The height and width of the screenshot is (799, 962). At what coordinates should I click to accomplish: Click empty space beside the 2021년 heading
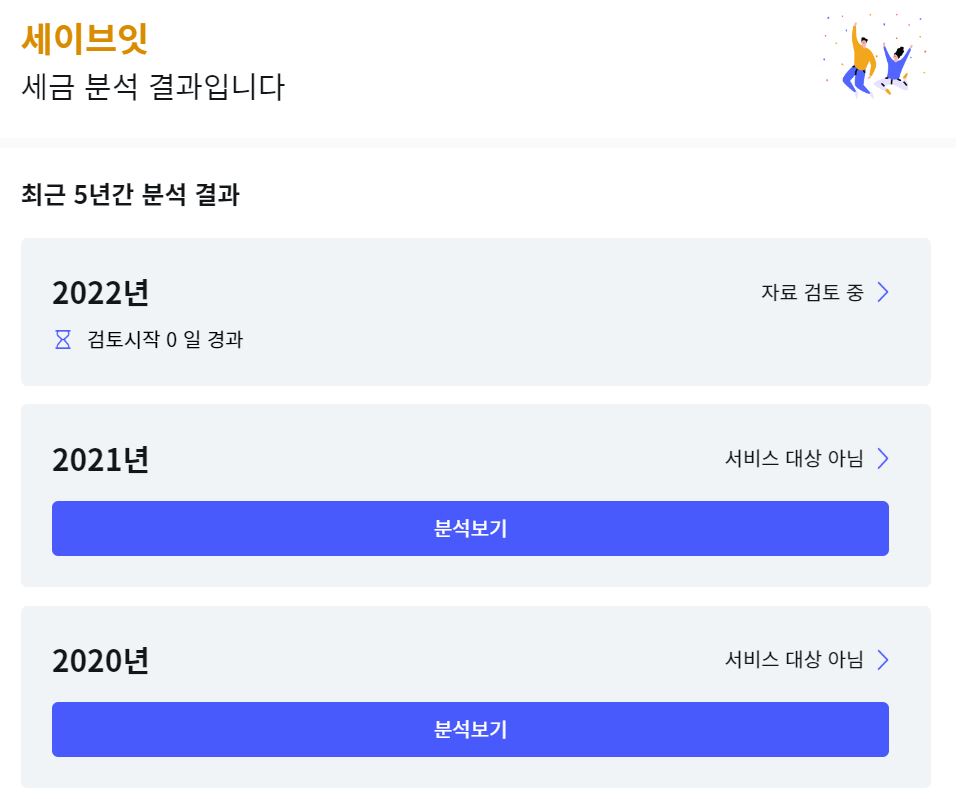tap(430, 460)
